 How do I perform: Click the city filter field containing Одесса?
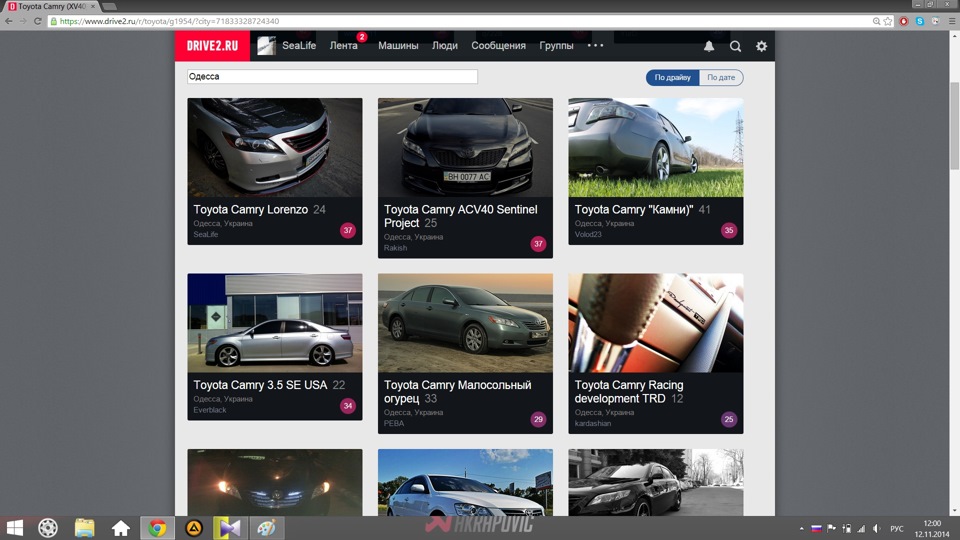[x=332, y=77]
